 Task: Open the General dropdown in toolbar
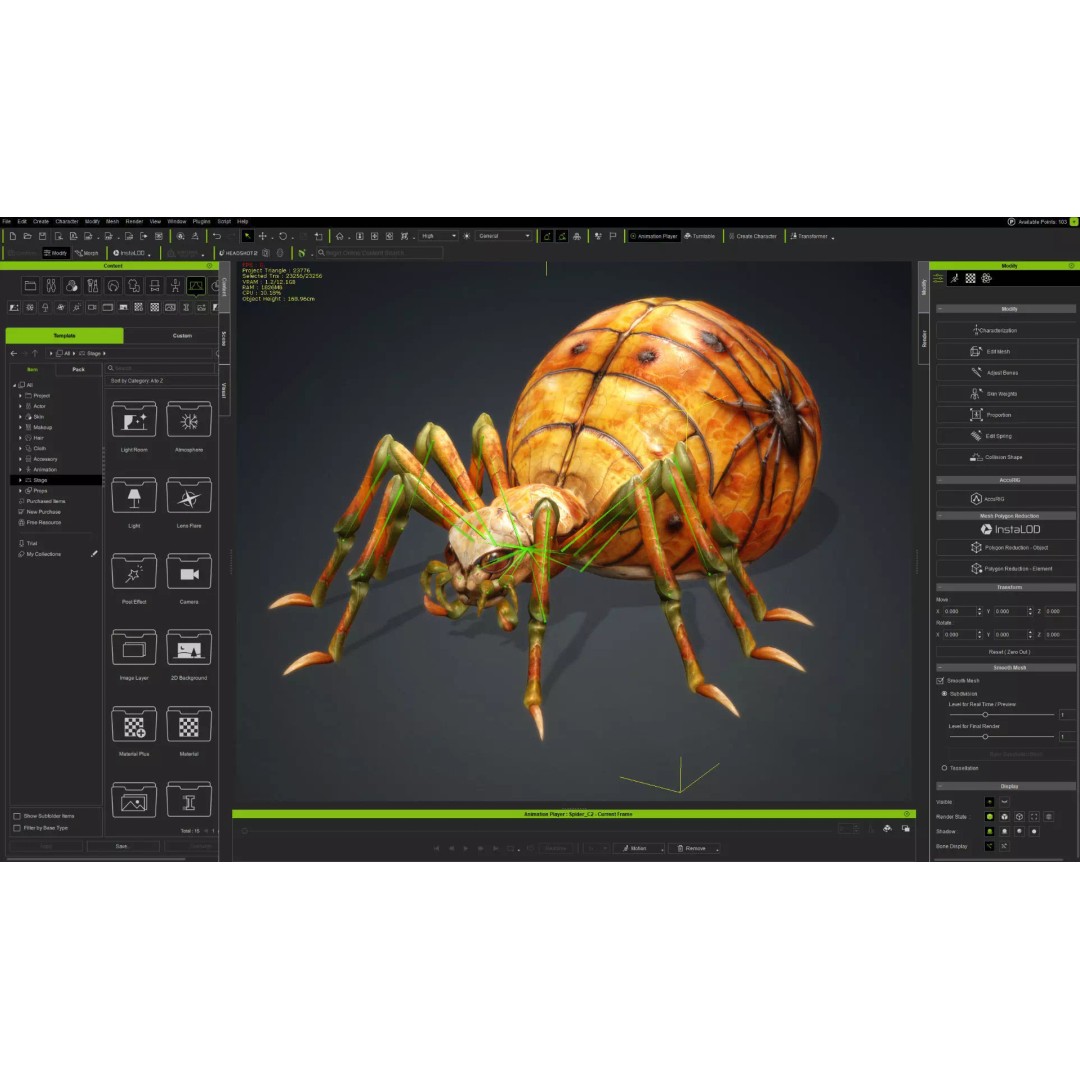(504, 236)
